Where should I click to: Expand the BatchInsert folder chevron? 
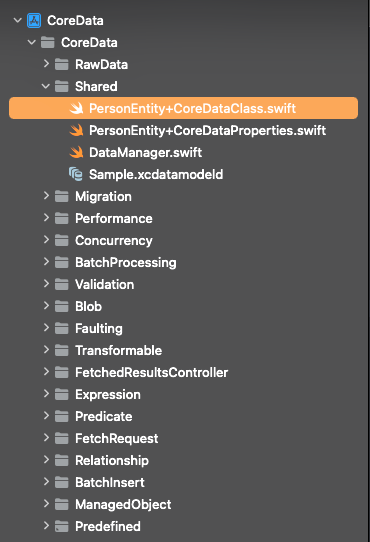[46, 482]
